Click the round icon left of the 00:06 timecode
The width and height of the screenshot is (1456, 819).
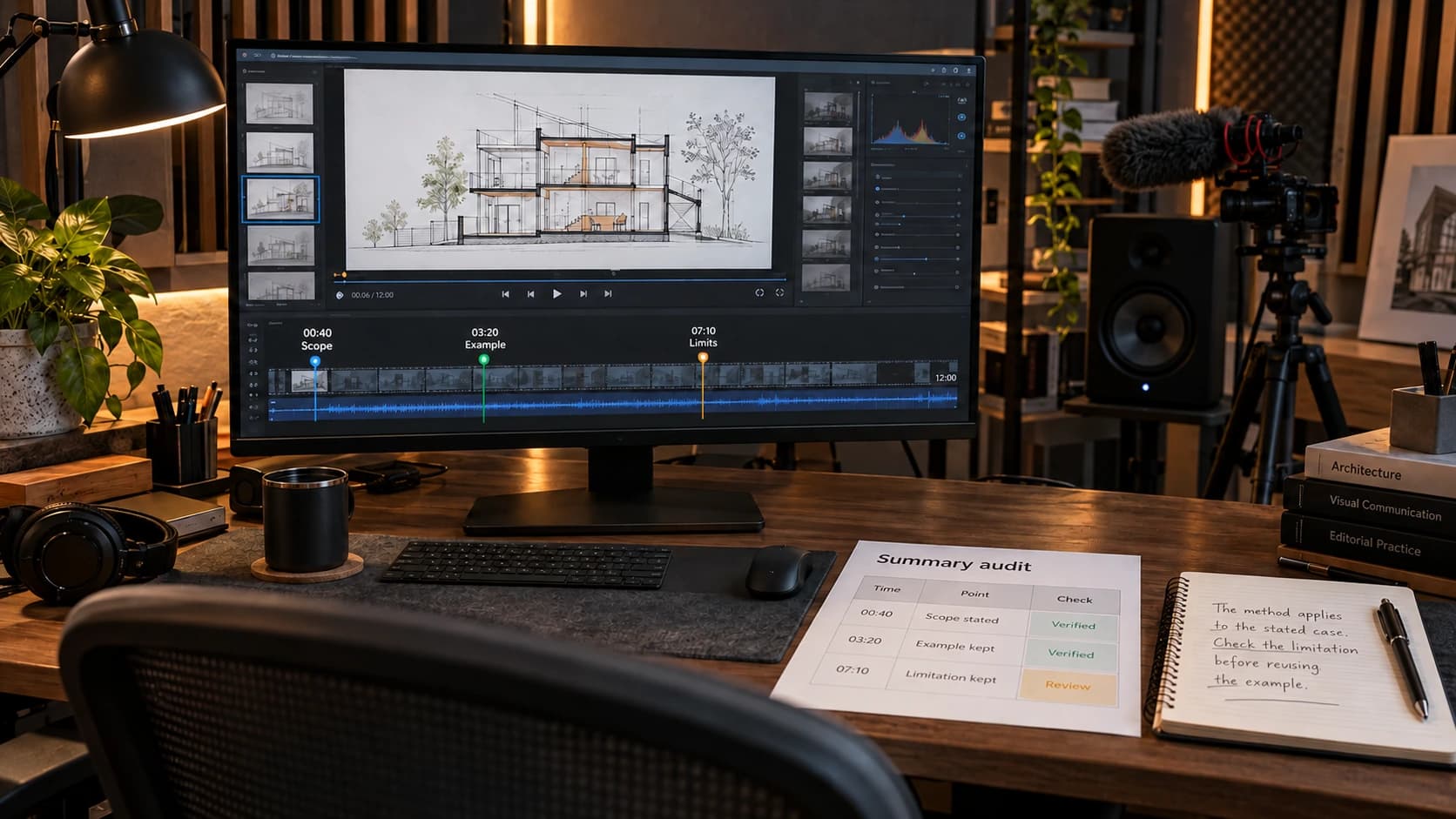coord(340,295)
